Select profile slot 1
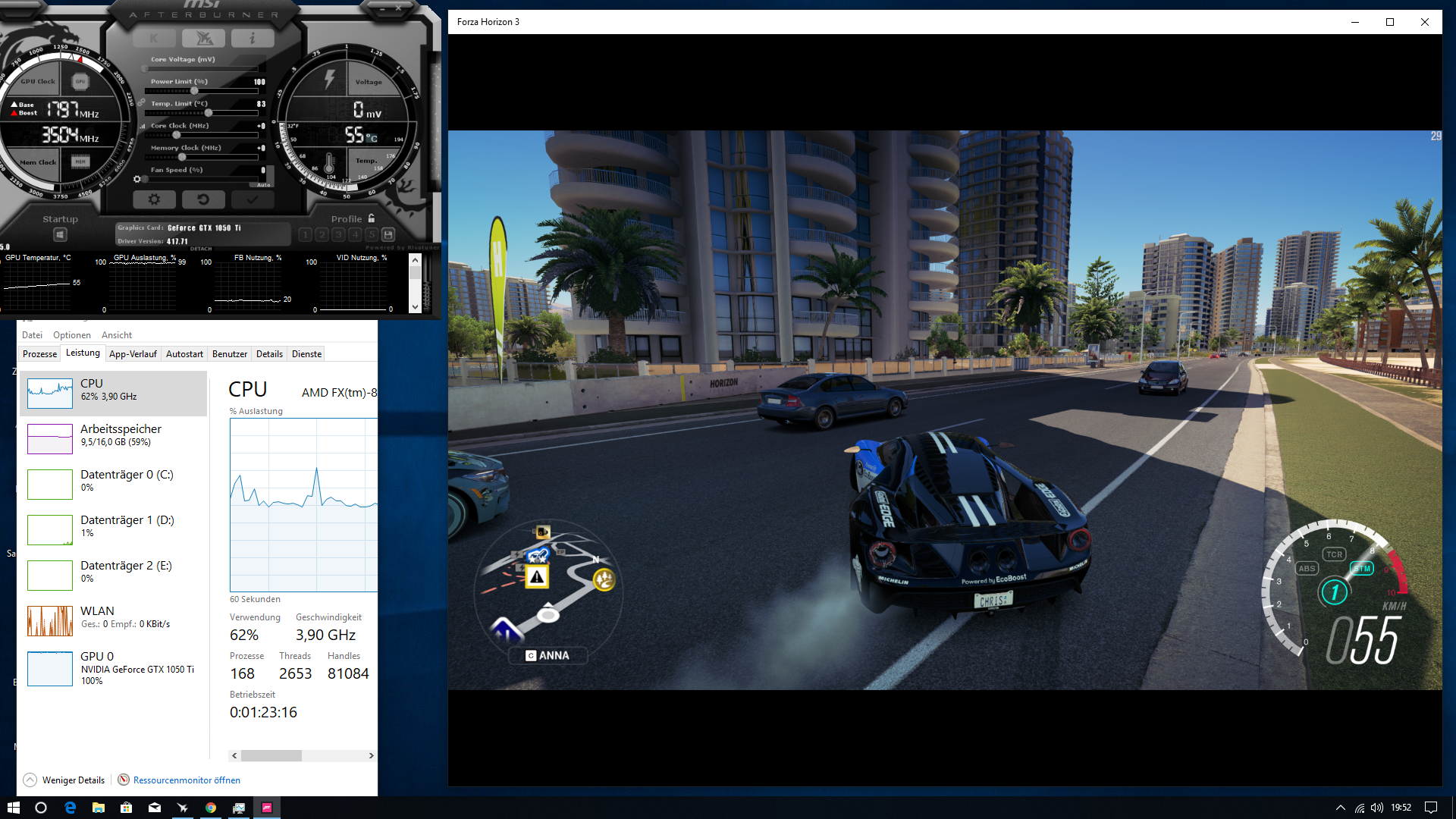 [x=305, y=235]
